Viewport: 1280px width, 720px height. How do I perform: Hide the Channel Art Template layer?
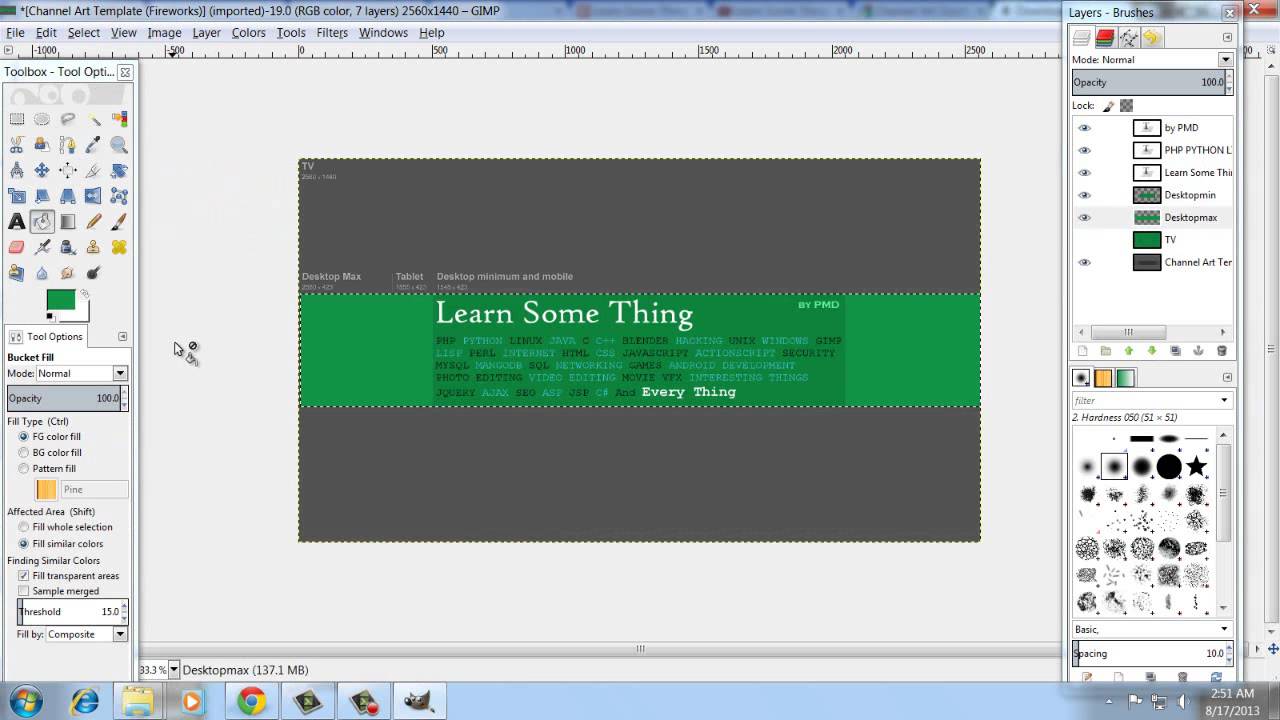pos(1084,262)
